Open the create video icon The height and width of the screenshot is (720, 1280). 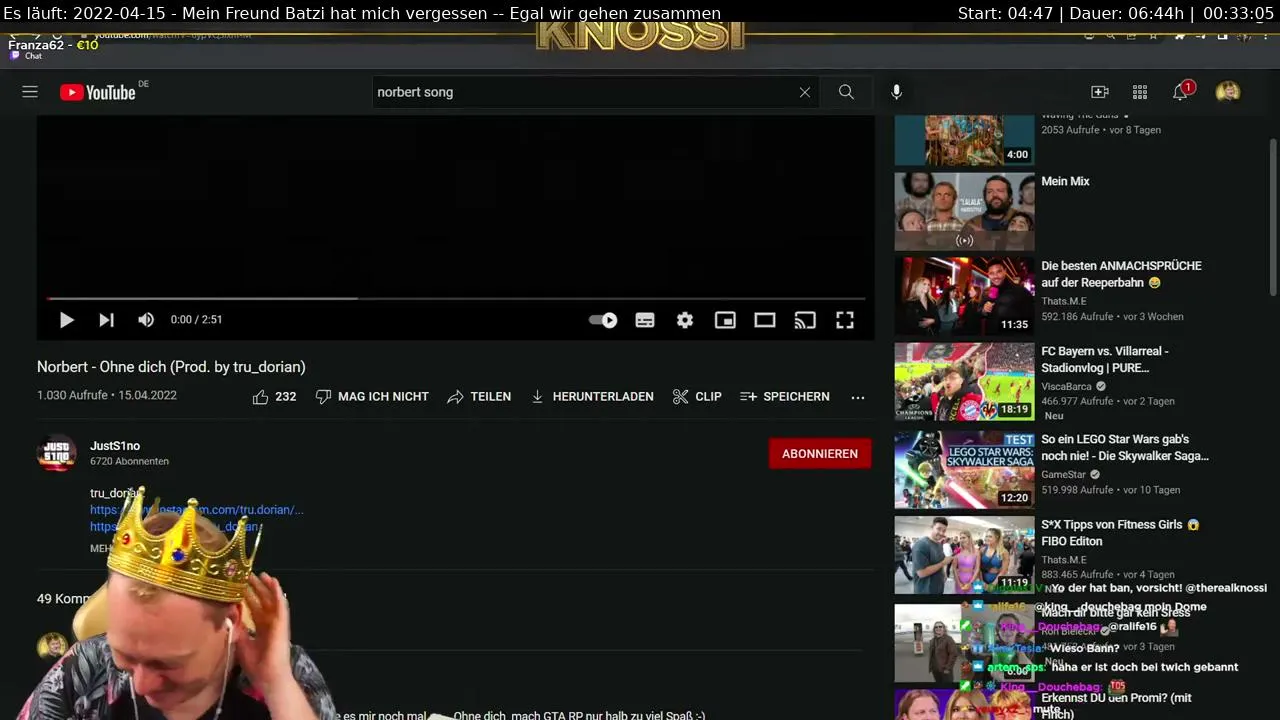(1100, 92)
